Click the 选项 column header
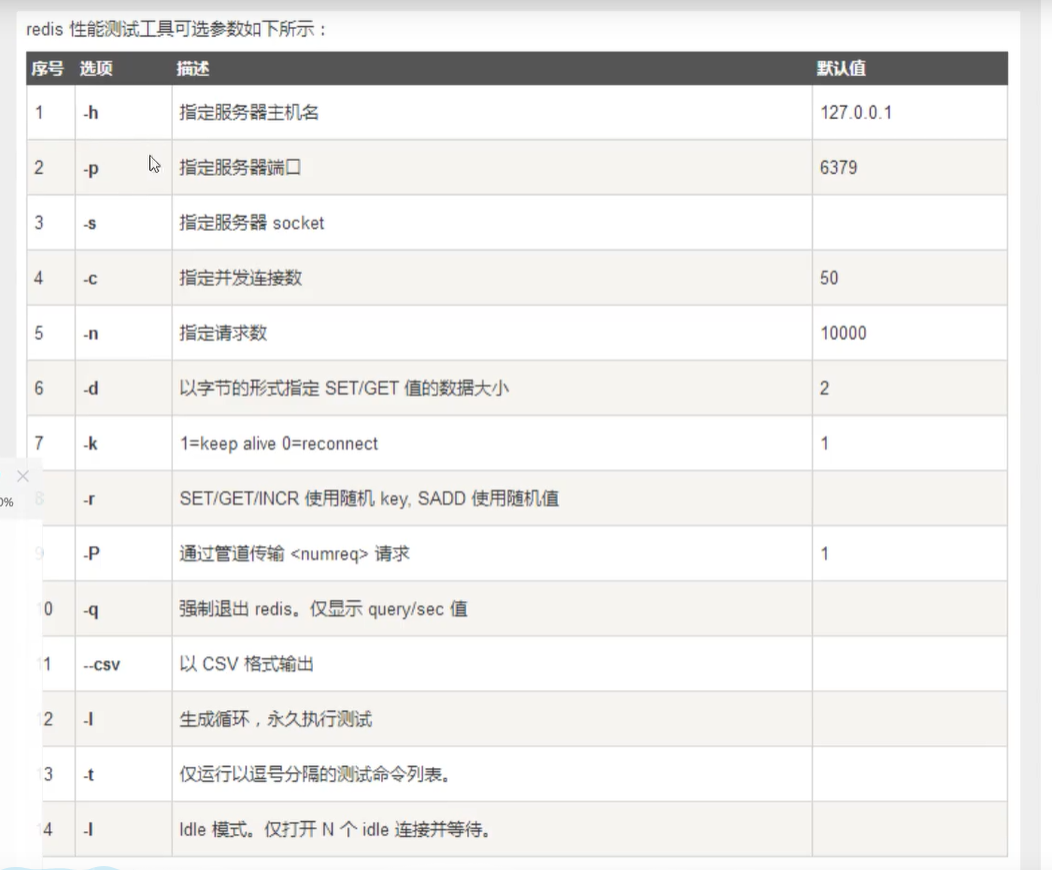1052x870 pixels. point(96,68)
